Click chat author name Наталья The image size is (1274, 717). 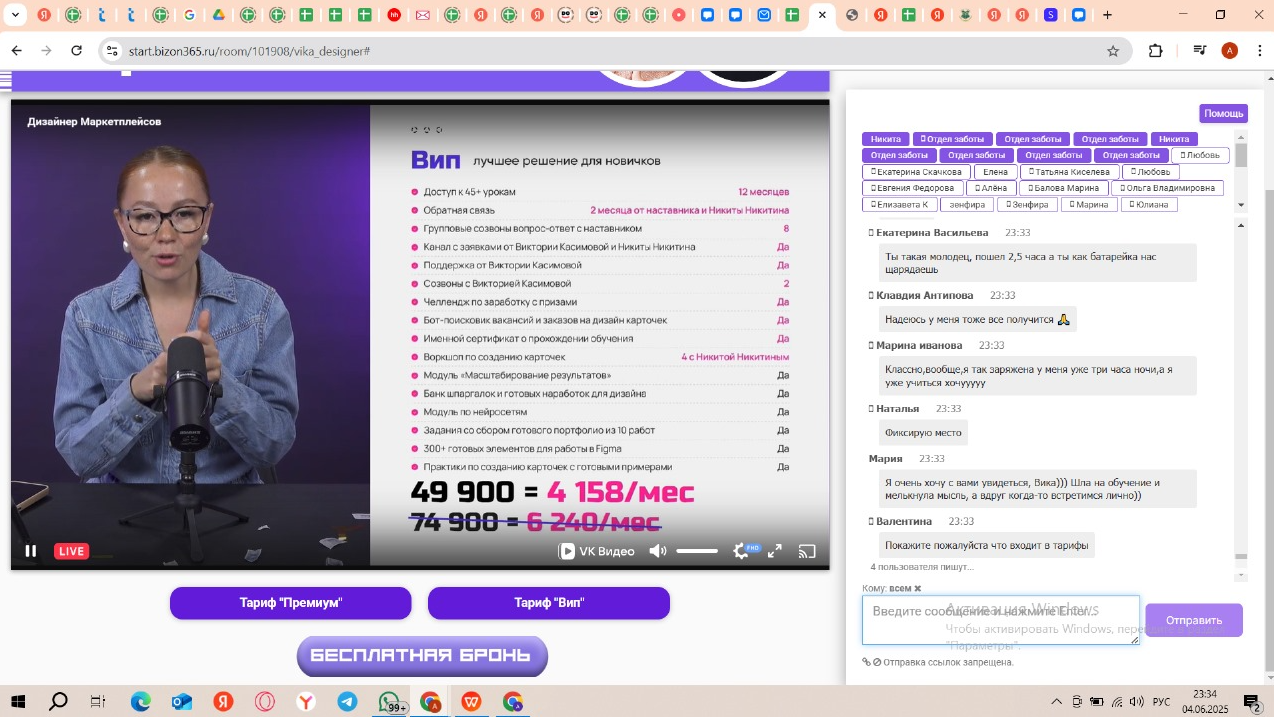(897, 408)
